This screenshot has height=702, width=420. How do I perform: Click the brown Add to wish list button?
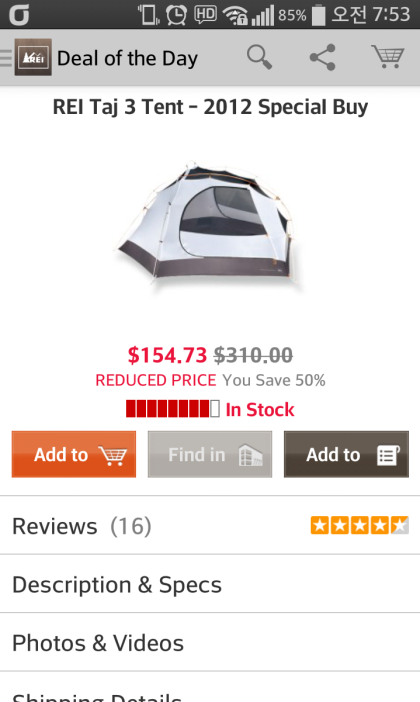pyautogui.click(x=346, y=454)
